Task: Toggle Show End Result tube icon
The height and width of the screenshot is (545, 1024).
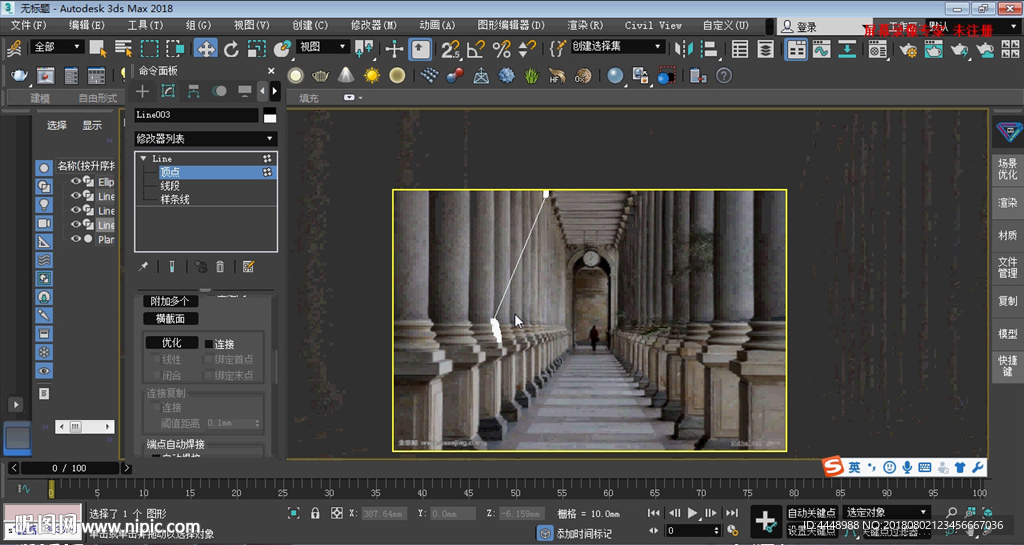Action: point(172,266)
